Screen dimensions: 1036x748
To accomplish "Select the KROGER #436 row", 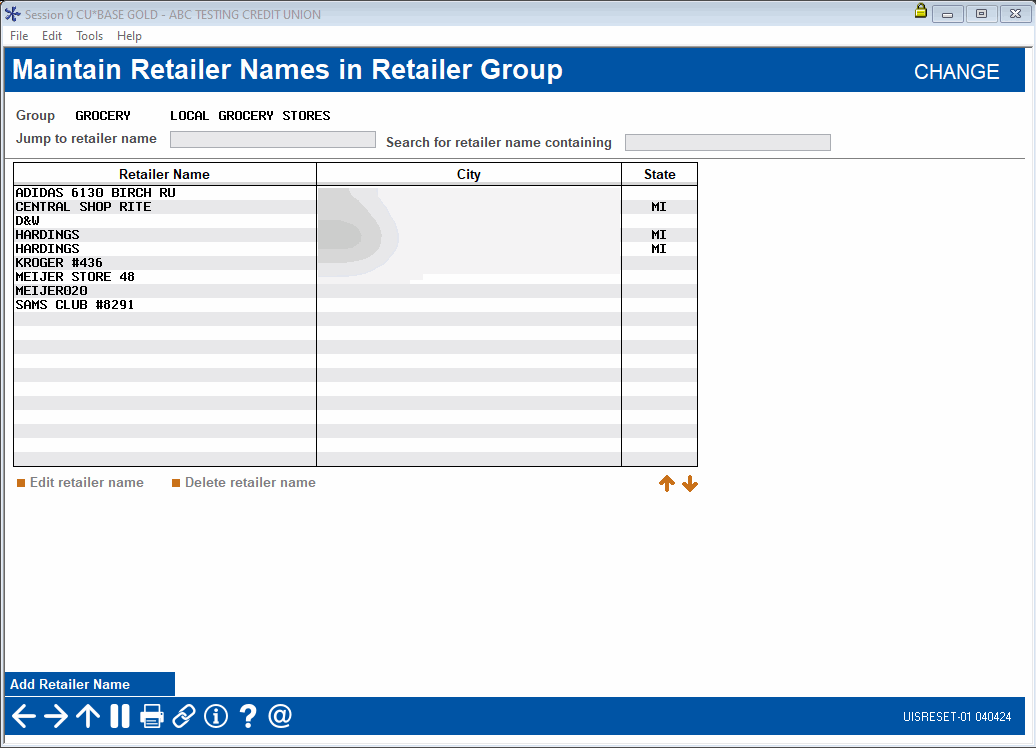I will (x=355, y=263).
